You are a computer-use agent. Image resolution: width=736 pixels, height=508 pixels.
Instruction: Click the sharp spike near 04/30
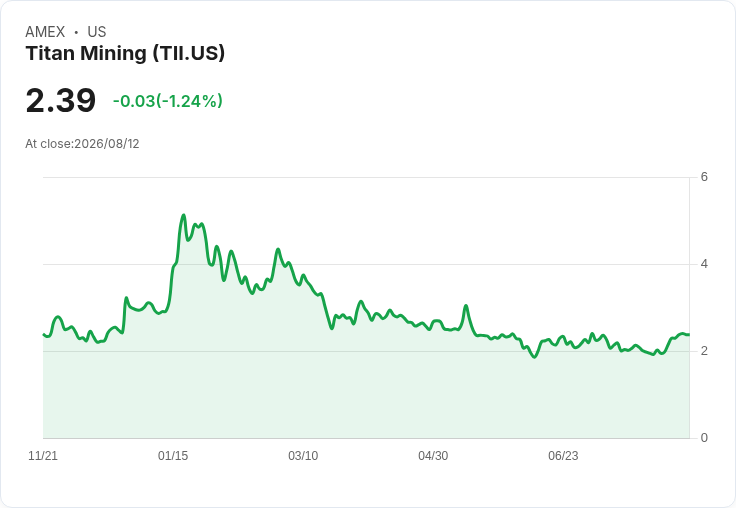pyautogui.click(x=466, y=306)
